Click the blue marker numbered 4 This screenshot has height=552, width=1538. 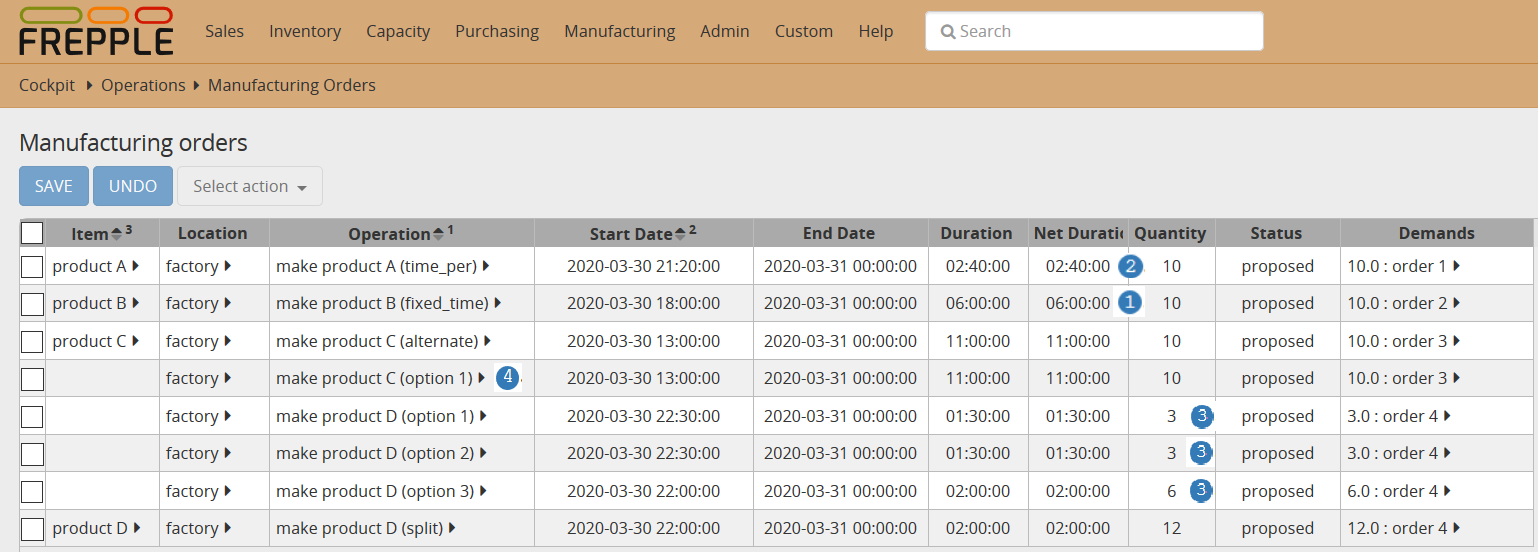(508, 378)
